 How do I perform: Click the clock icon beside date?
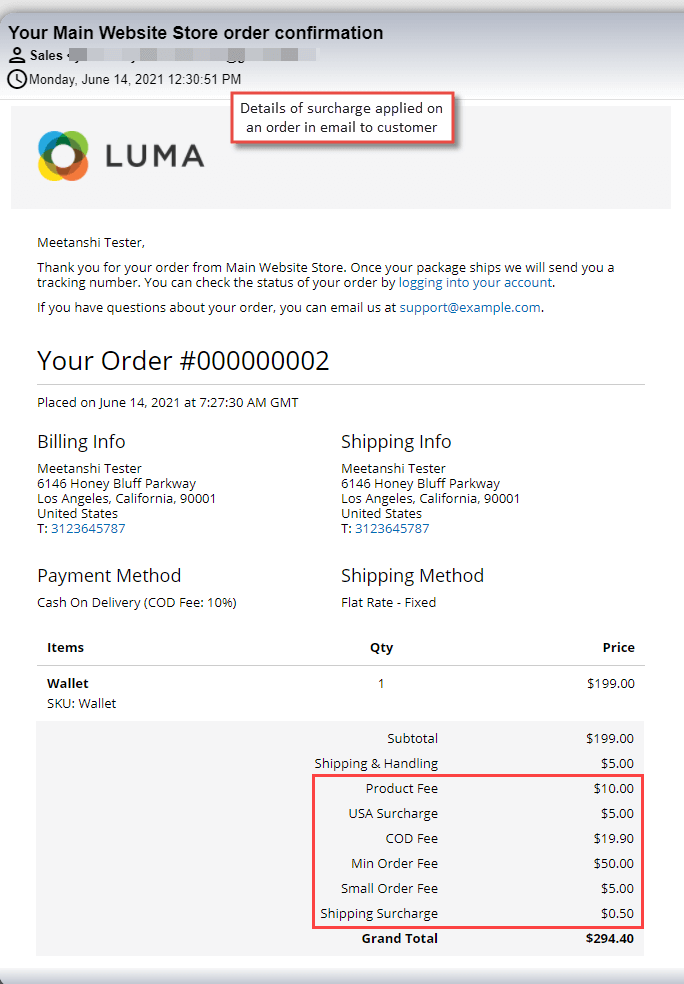click(x=17, y=79)
